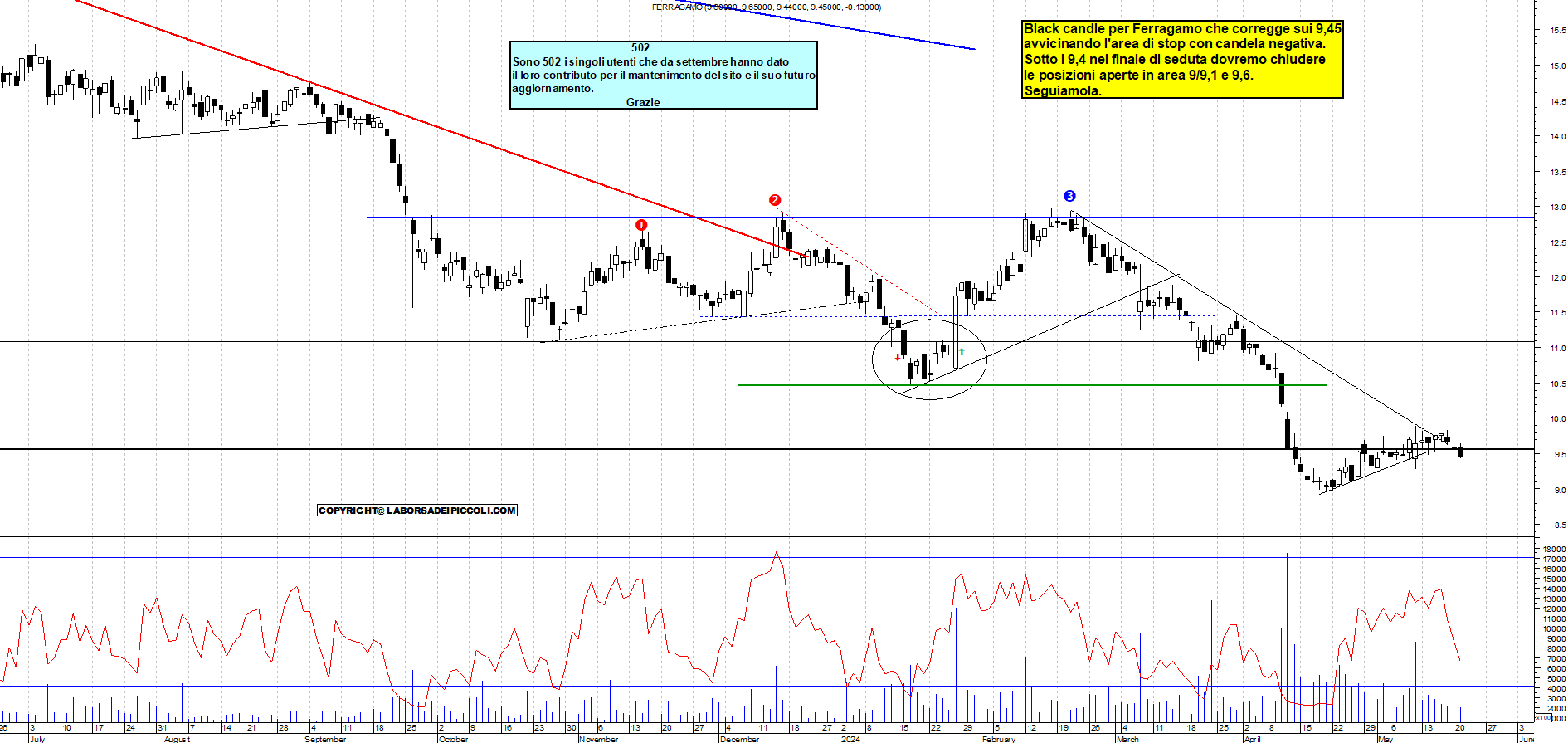Screen dimensions: 1568x743
Task: Click the small green up arrow inside the ellipse
Action: (x=962, y=352)
